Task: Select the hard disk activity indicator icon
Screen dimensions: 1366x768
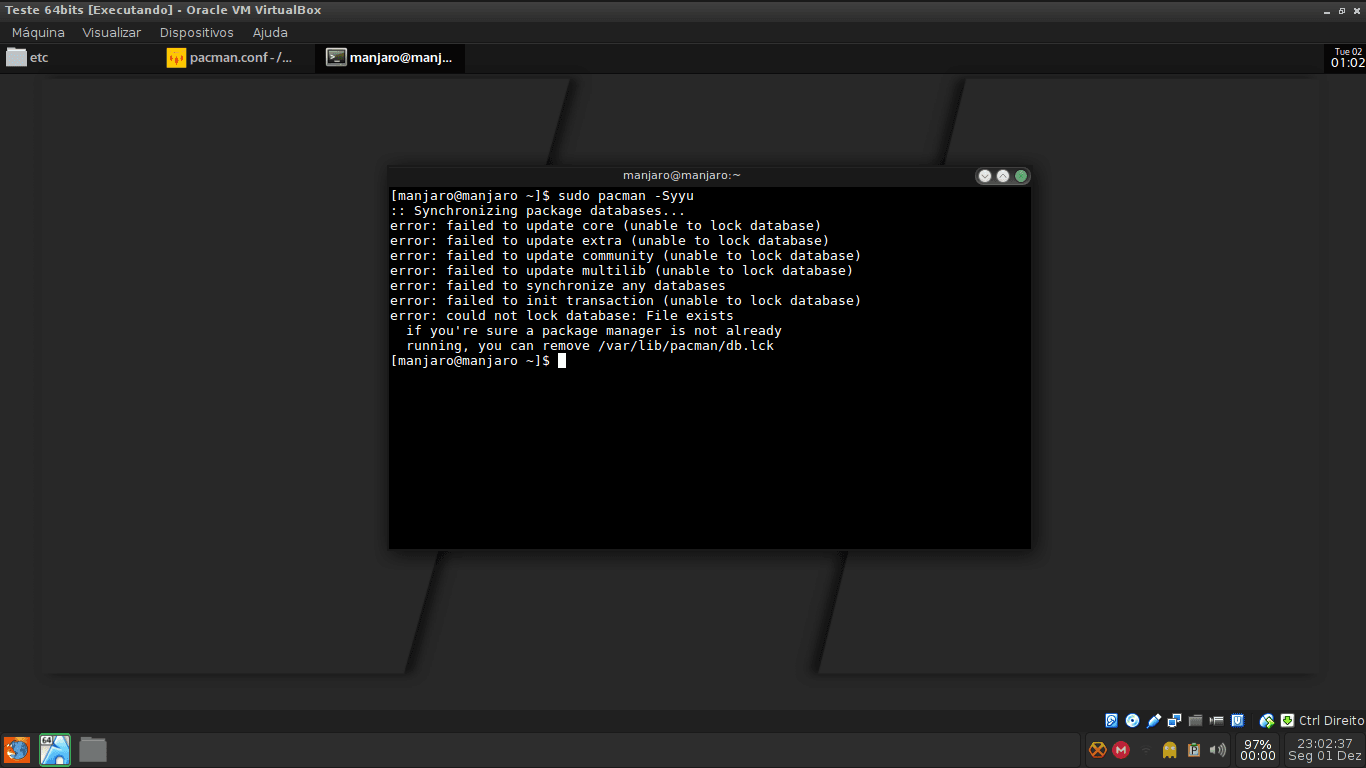Action: point(1111,720)
